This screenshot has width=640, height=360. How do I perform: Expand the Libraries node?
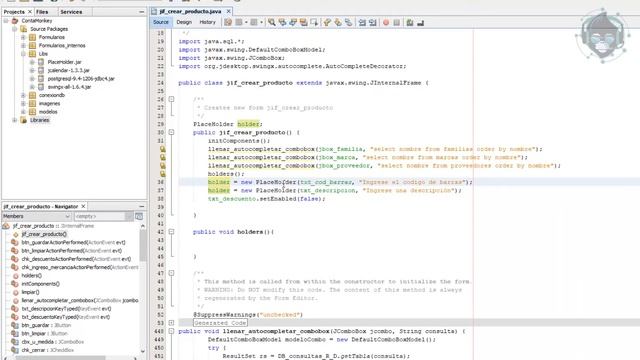(15, 120)
